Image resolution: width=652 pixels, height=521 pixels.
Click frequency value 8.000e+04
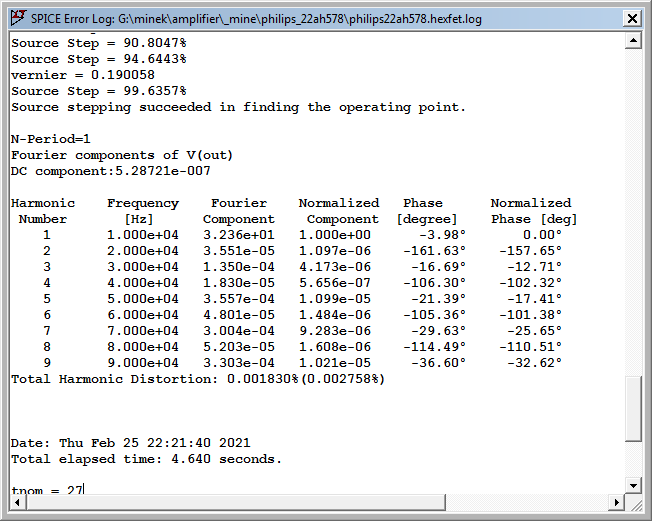point(143,347)
